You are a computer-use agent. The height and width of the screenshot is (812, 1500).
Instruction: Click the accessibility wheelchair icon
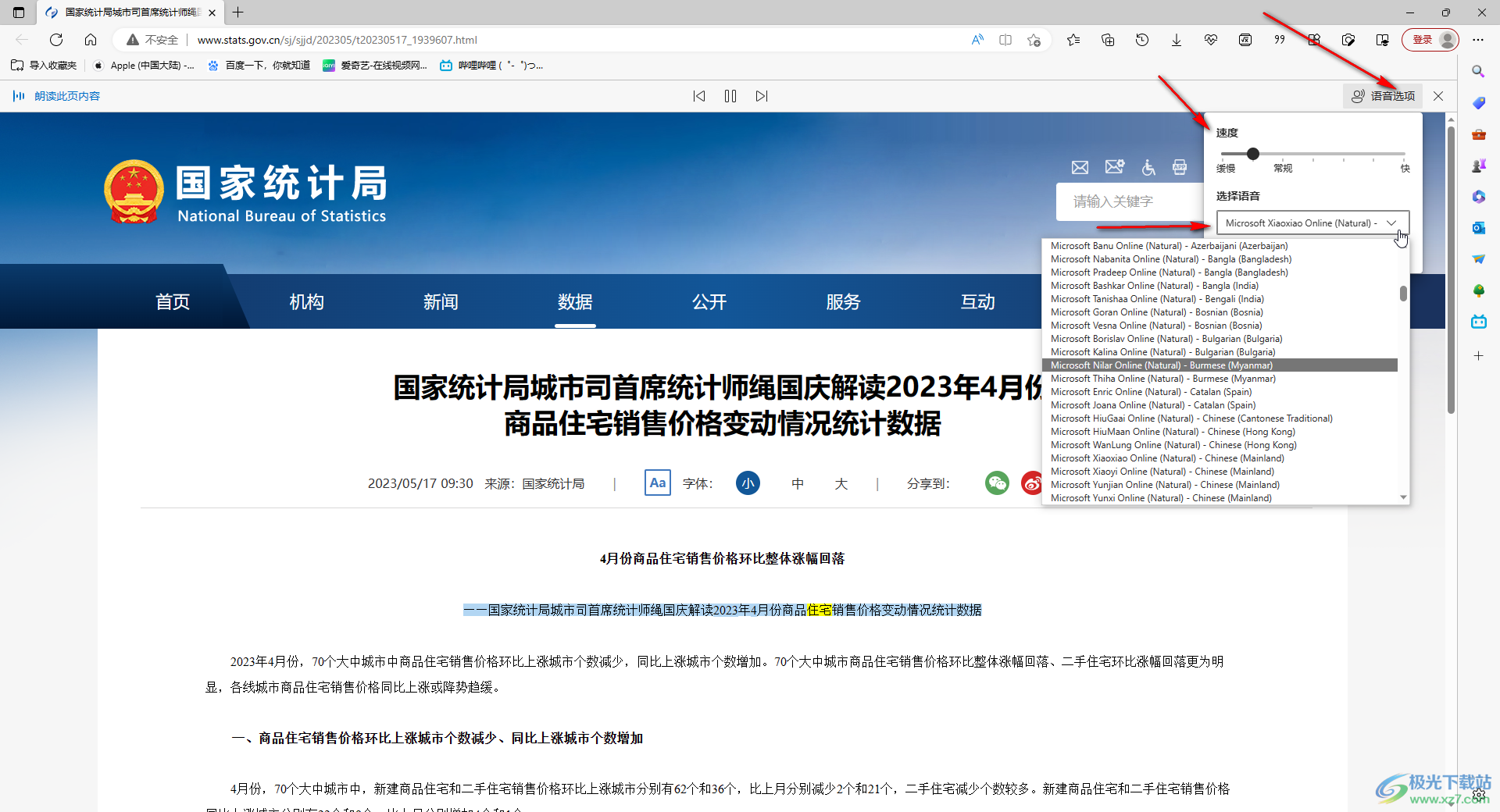1148,167
